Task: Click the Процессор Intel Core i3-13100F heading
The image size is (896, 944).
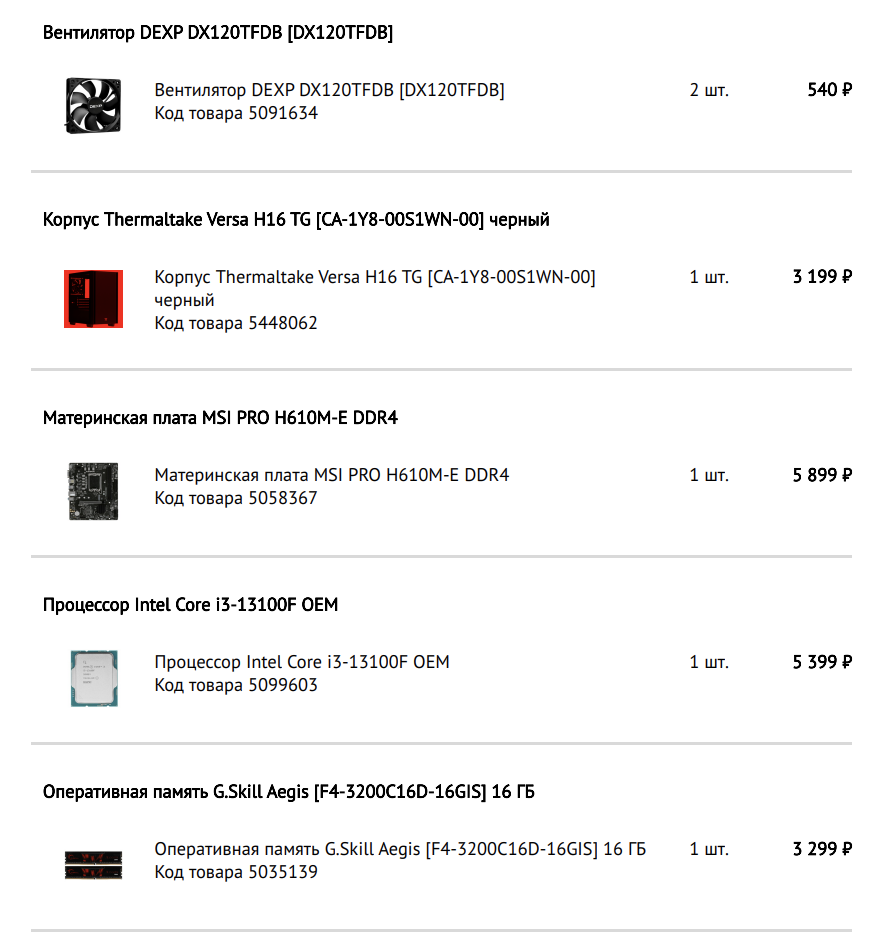Action: click(190, 604)
